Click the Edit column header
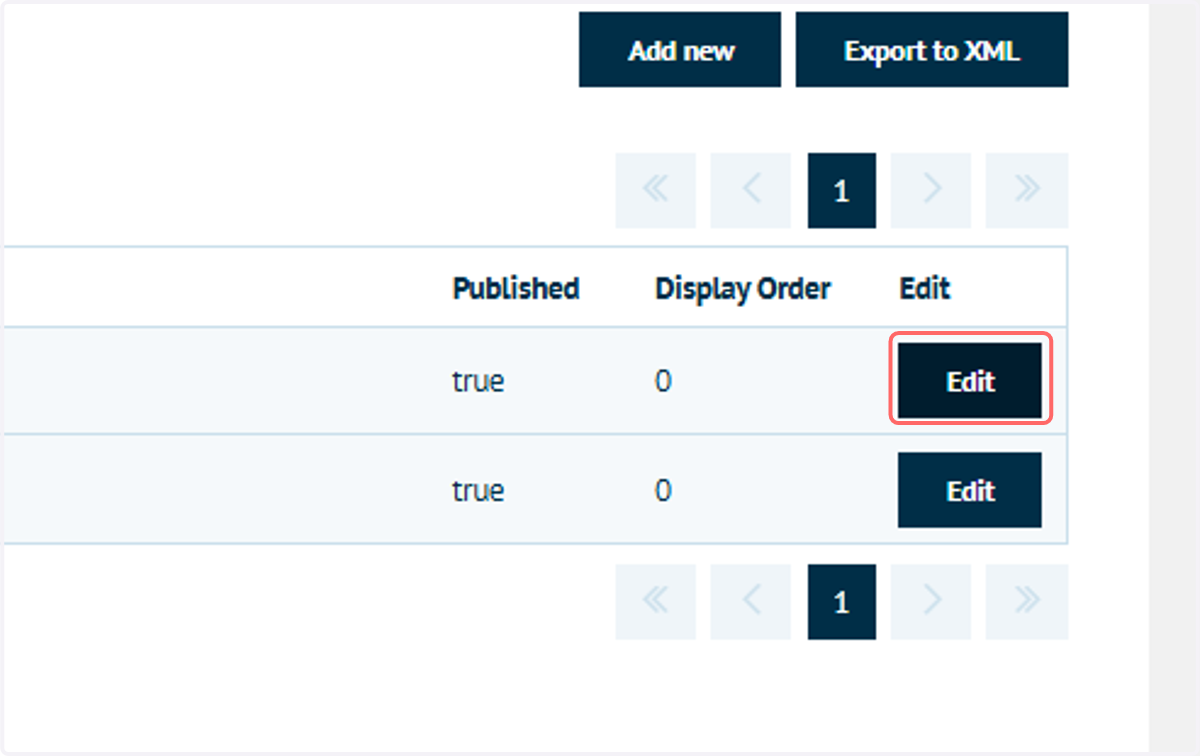This screenshot has height=756, width=1200. pyautogui.click(x=925, y=288)
